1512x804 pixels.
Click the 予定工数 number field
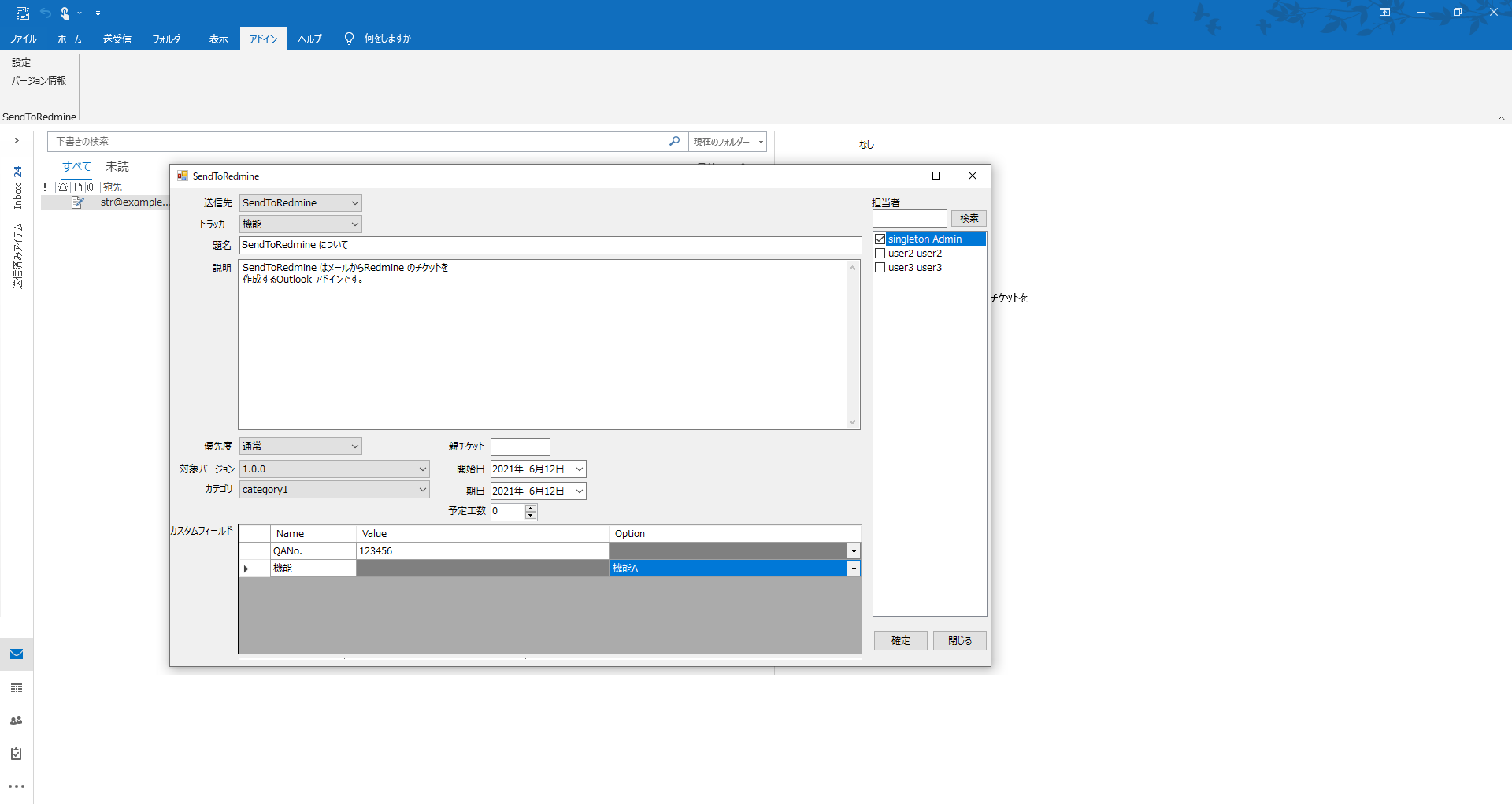click(508, 512)
